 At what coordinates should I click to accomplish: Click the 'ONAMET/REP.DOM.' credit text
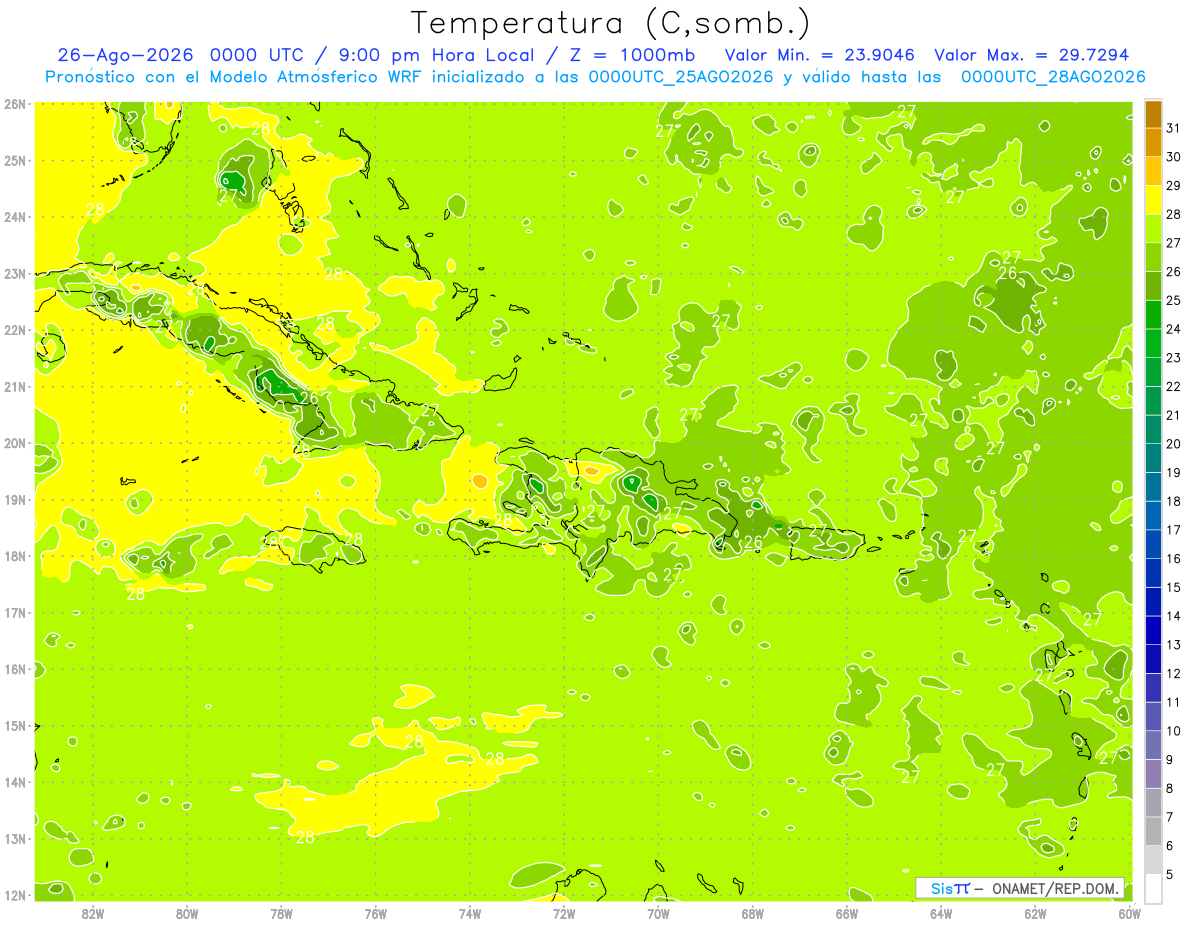tap(1055, 888)
